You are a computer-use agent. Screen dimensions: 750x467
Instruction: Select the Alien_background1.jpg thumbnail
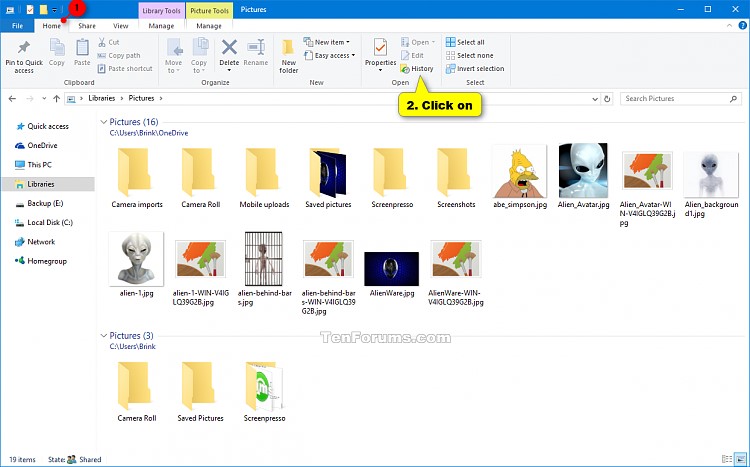711,175
